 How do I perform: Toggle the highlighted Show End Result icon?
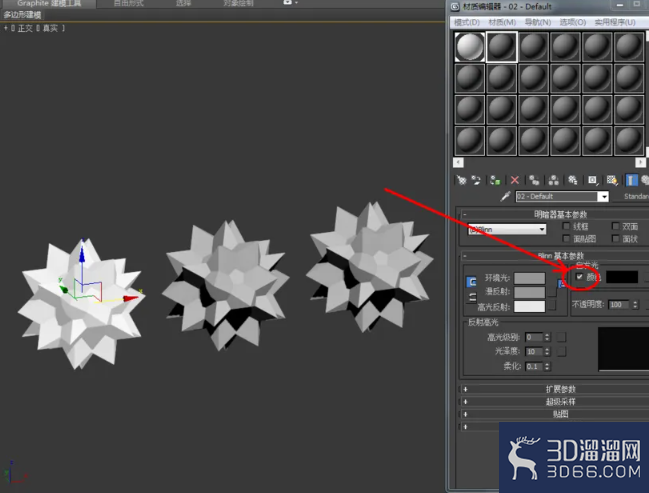coord(631,180)
